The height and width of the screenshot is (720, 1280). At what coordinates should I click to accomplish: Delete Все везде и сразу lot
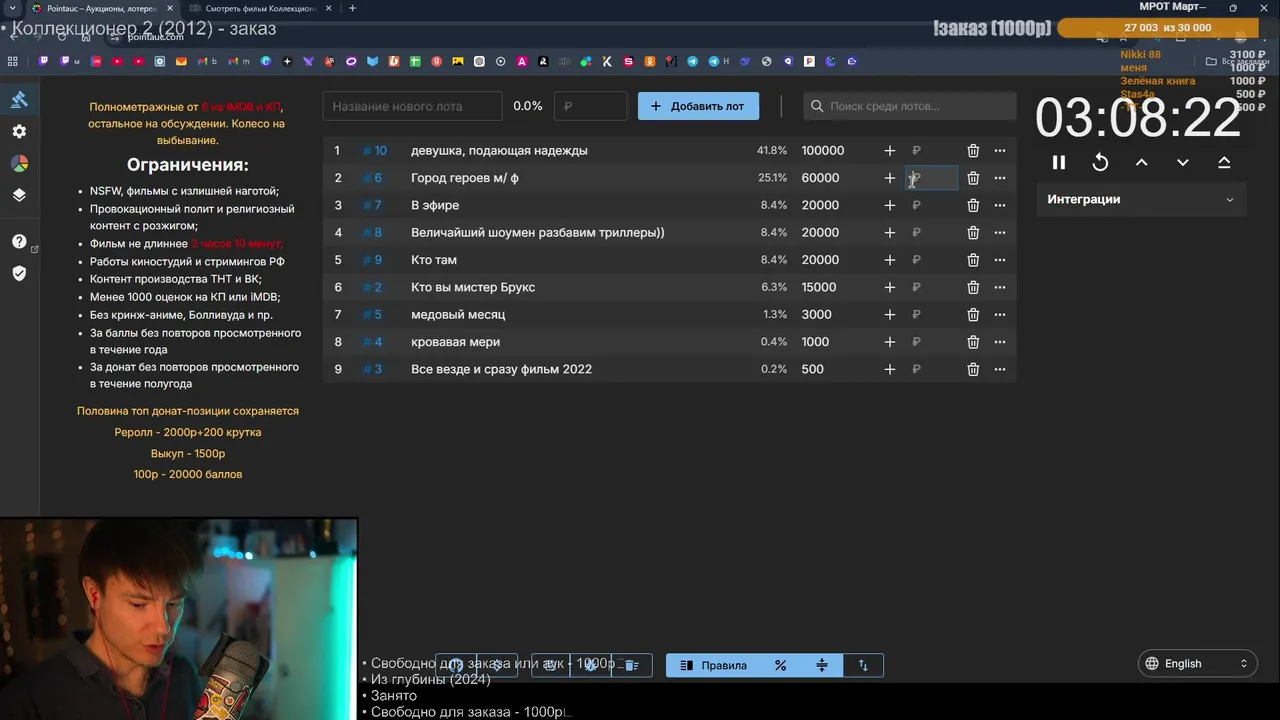[x=973, y=369]
